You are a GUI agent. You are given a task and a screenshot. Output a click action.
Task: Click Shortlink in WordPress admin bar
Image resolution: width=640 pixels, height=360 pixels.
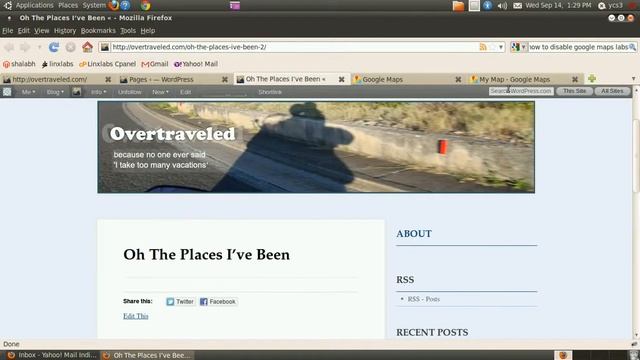[270, 92]
